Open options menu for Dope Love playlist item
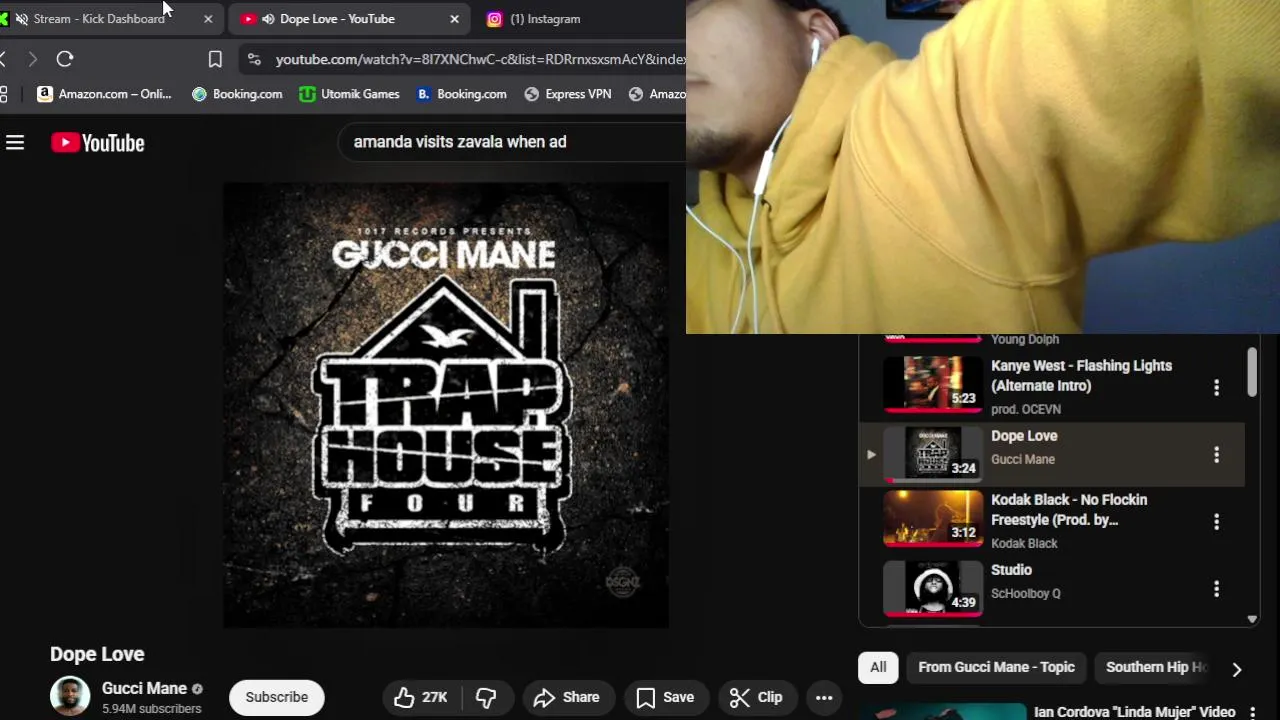Image resolution: width=1280 pixels, height=720 pixels. (1216, 455)
